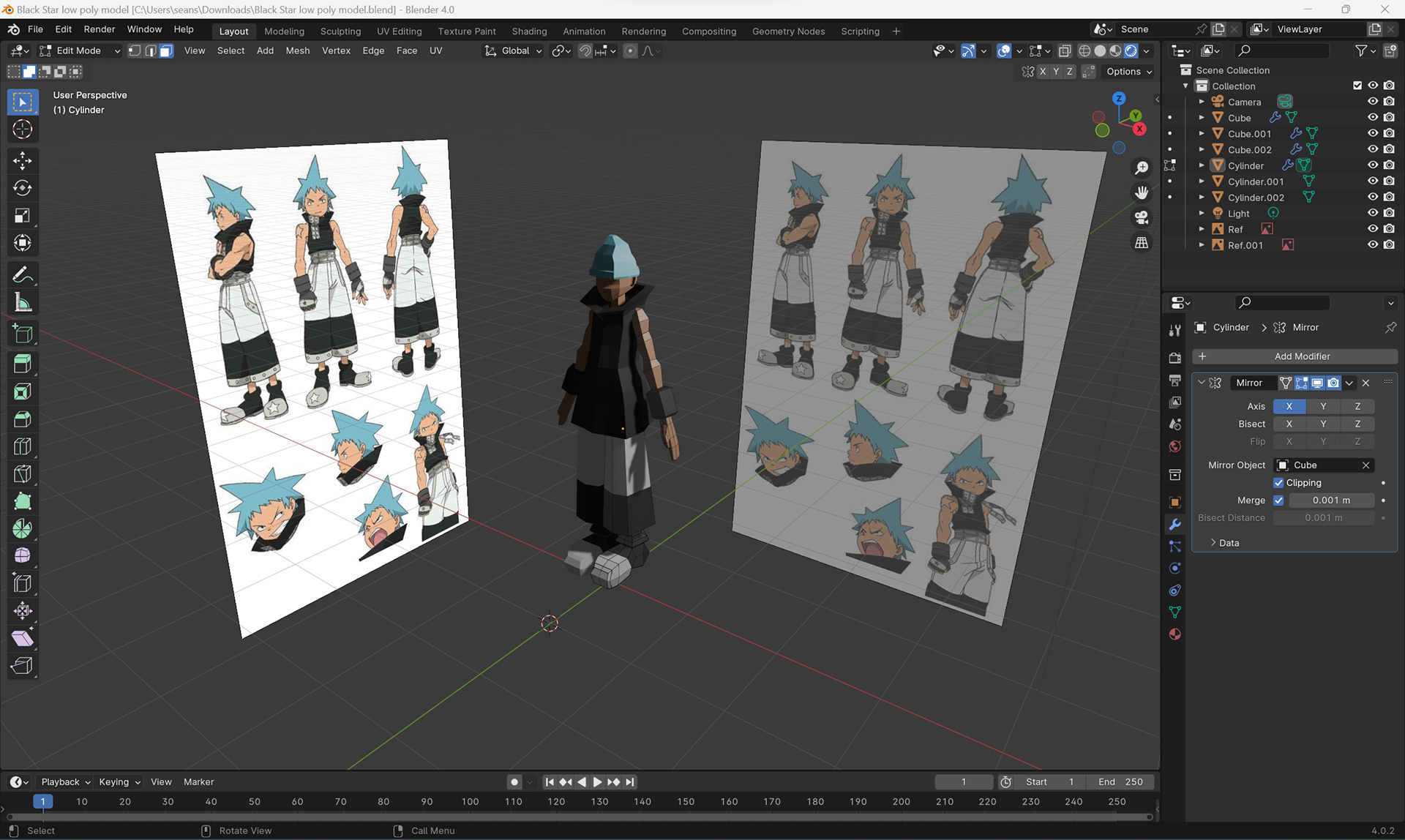Select the Move tool
Viewport: 1405px width, 840px height.
pyautogui.click(x=23, y=161)
